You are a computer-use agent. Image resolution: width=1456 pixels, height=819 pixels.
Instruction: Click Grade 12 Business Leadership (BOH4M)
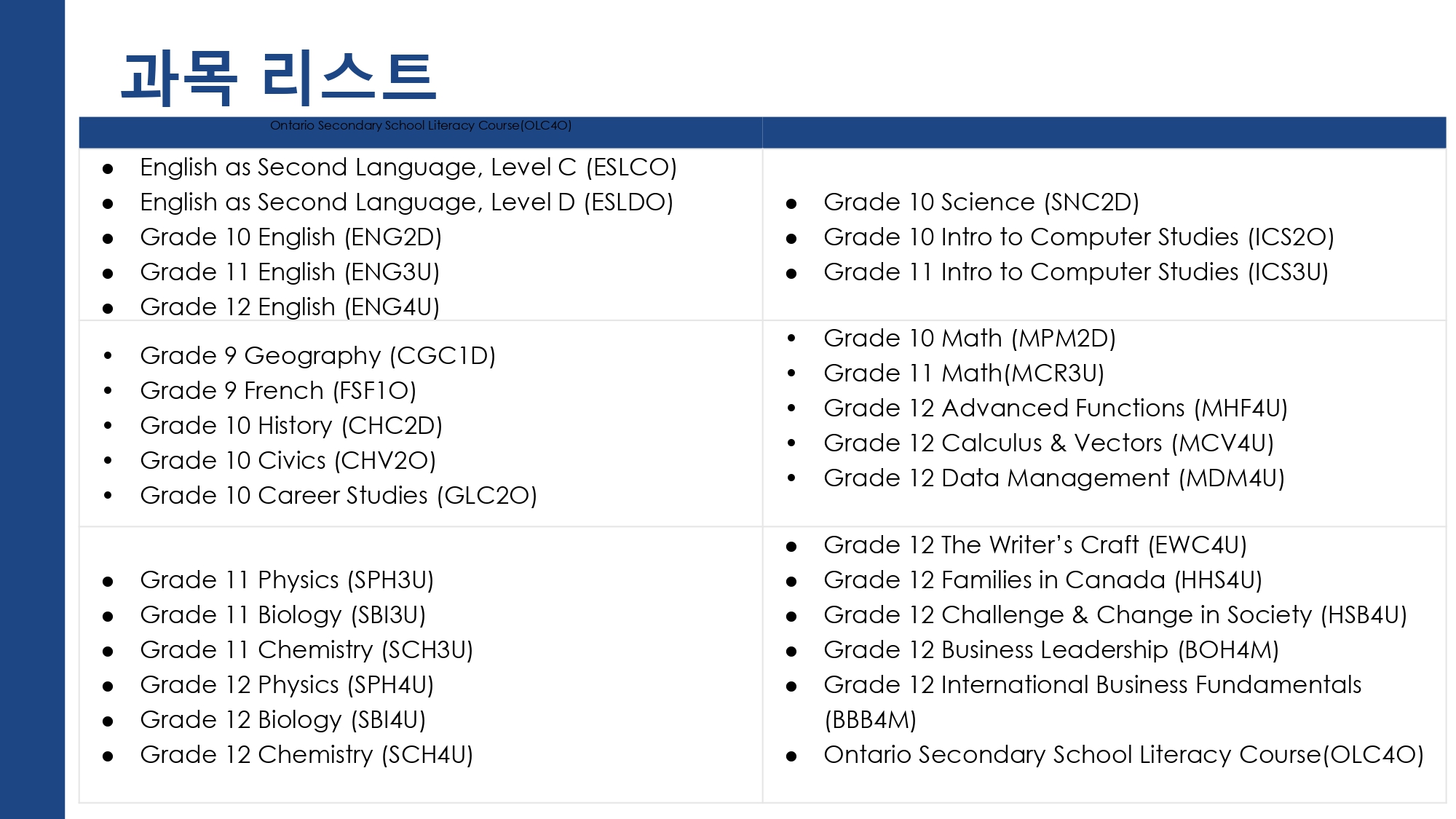tap(1051, 650)
